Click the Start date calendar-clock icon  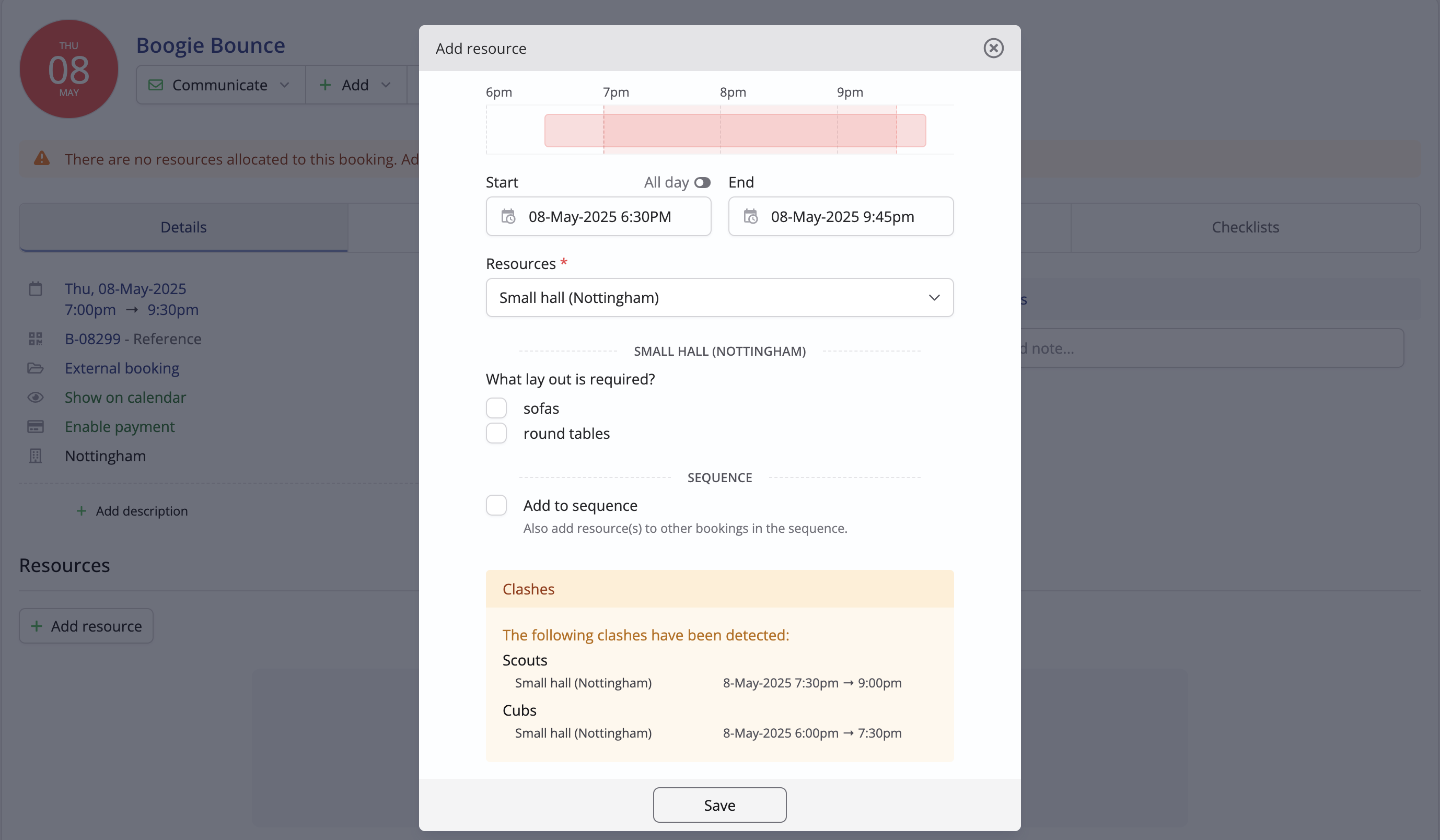point(508,217)
